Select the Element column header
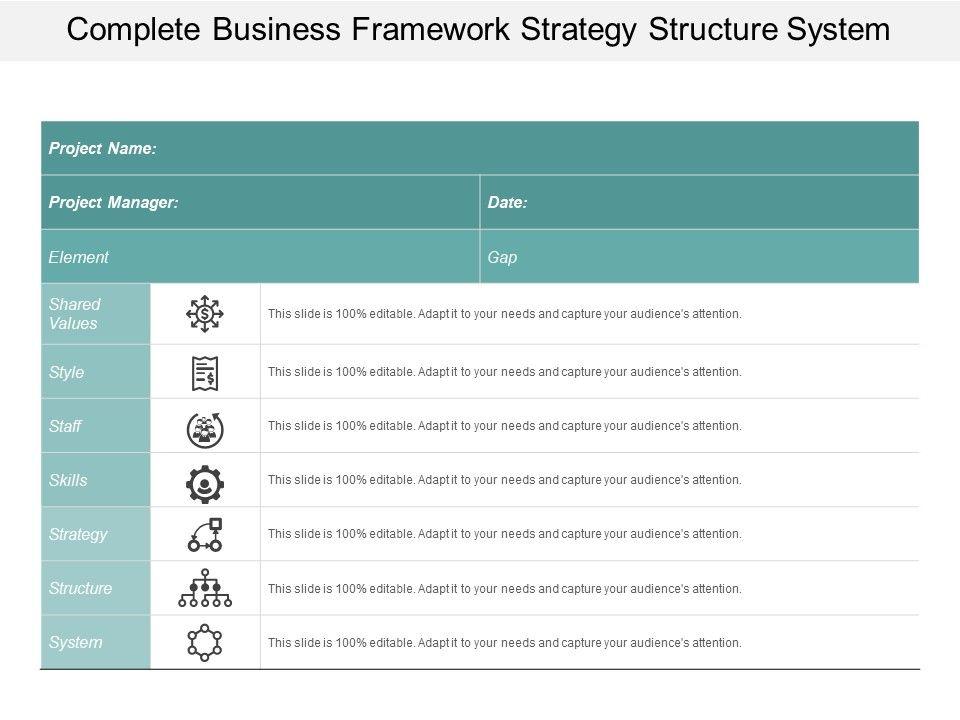960x720 pixels. (x=260, y=257)
